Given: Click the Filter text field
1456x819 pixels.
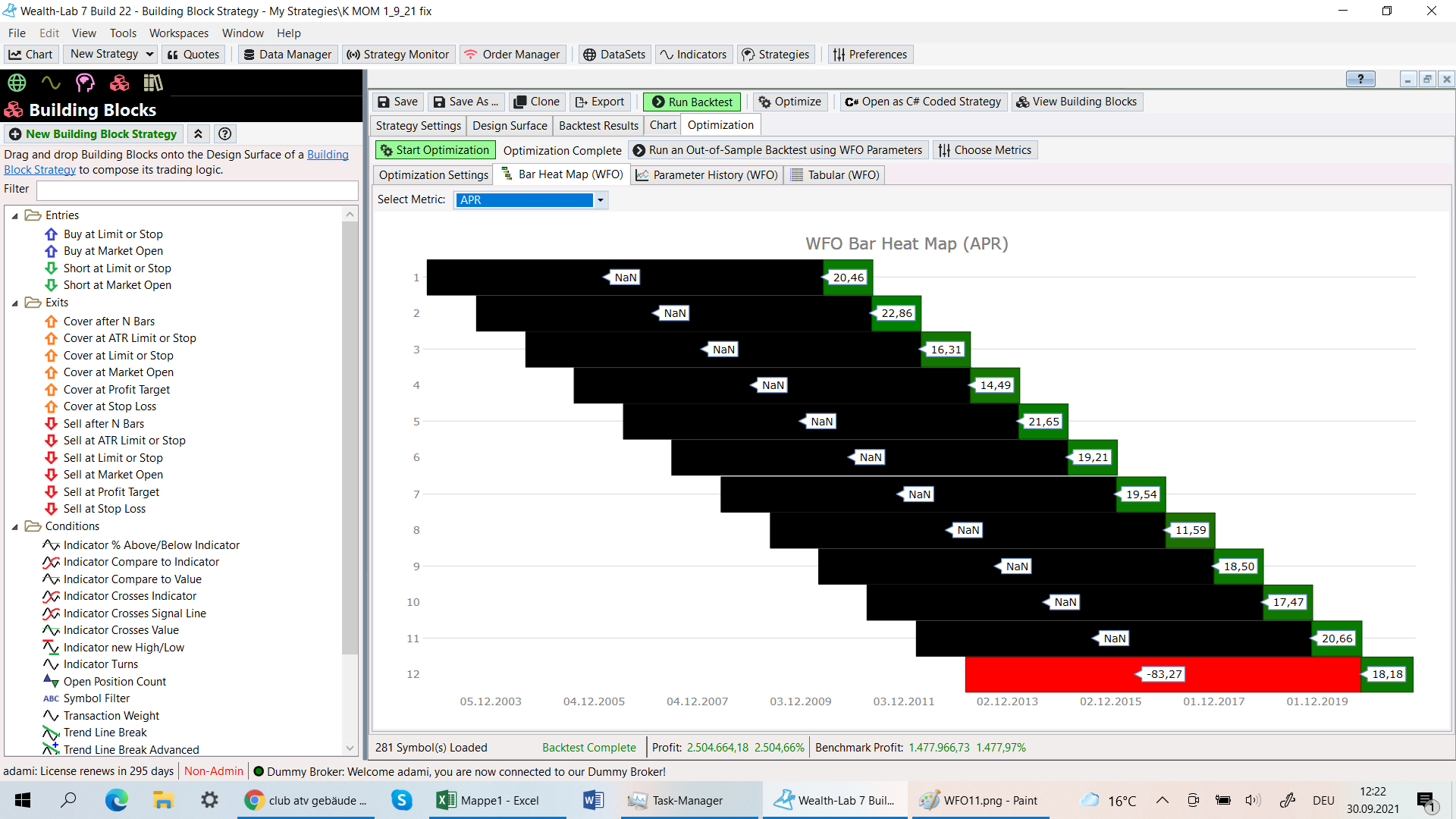Looking at the screenshot, I should pos(197,190).
